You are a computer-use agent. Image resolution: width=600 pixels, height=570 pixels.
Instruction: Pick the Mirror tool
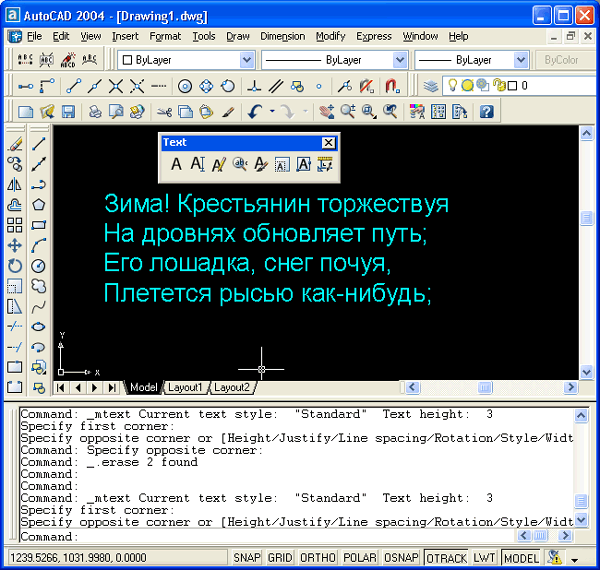point(15,185)
